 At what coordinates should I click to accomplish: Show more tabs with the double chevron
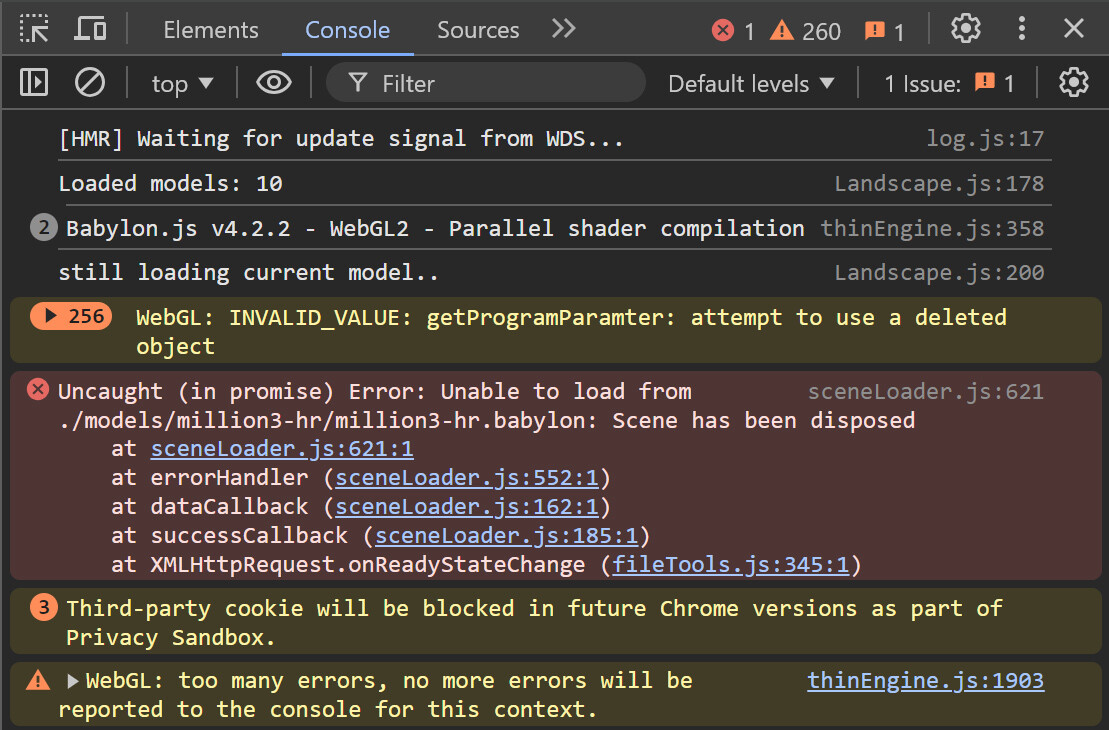pyautogui.click(x=564, y=29)
